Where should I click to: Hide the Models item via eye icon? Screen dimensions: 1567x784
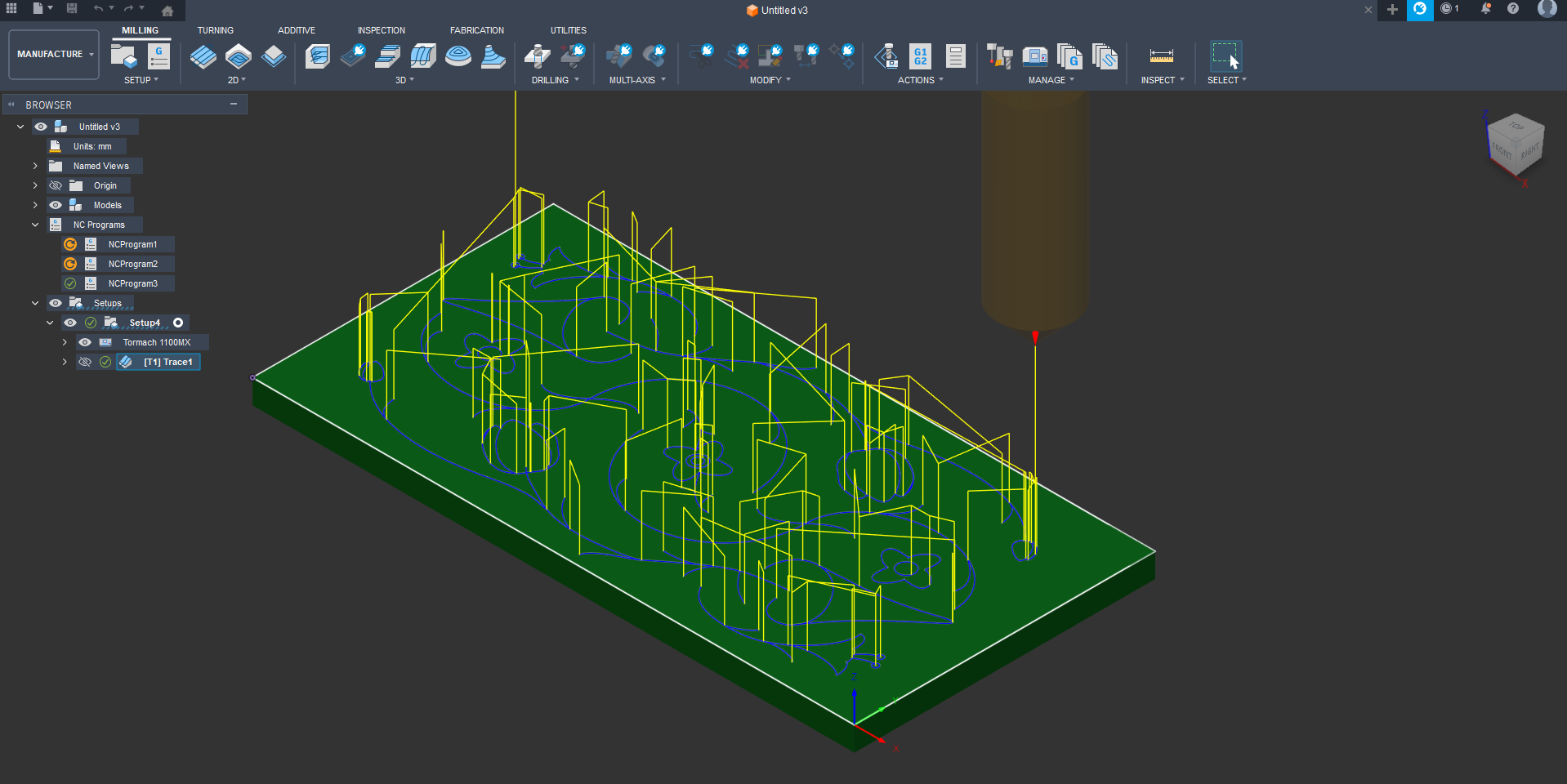pos(56,205)
